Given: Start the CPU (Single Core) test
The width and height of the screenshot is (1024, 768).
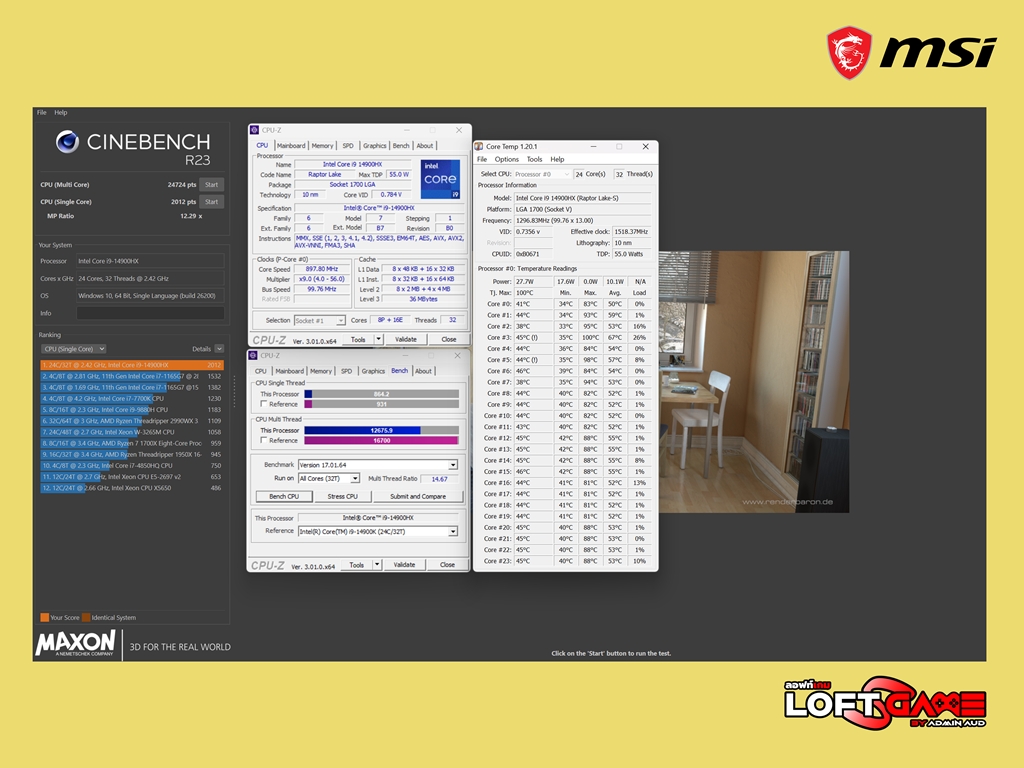Looking at the screenshot, I should [x=212, y=202].
